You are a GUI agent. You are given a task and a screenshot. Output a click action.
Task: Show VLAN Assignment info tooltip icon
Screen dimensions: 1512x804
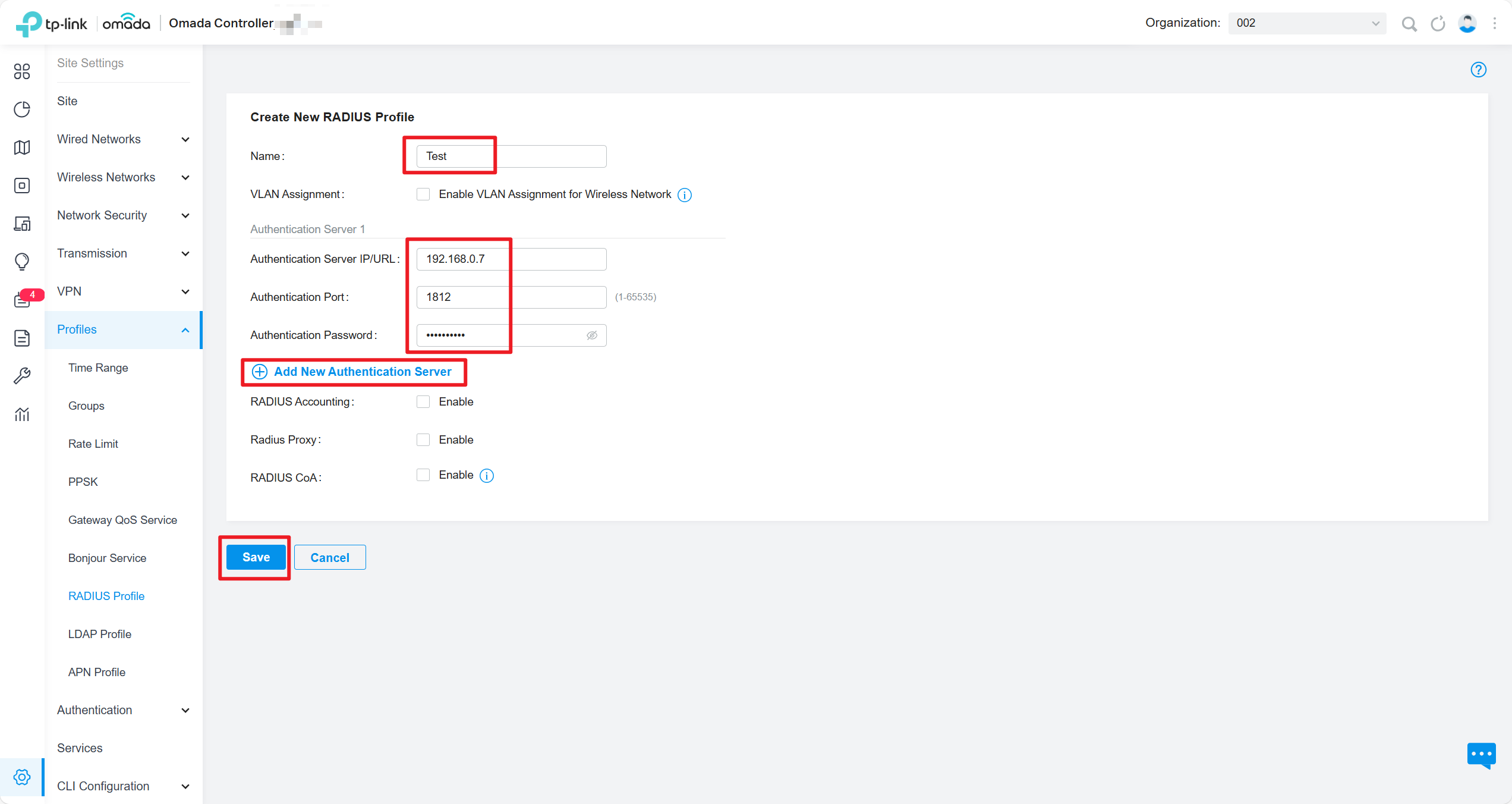(x=685, y=195)
